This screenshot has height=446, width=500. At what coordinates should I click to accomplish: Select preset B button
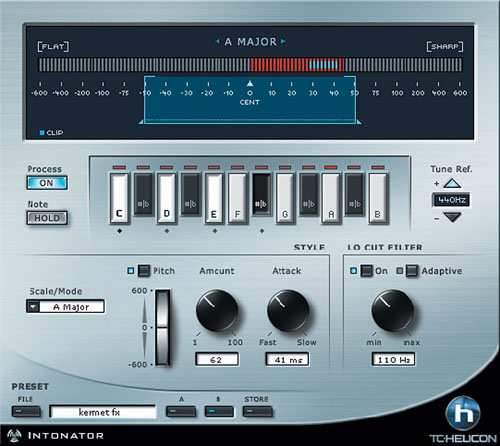[219, 411]
